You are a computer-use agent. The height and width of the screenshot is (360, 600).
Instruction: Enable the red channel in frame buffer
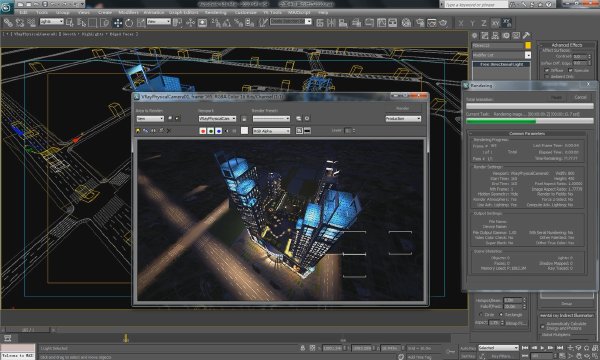[x=203, y=131]
